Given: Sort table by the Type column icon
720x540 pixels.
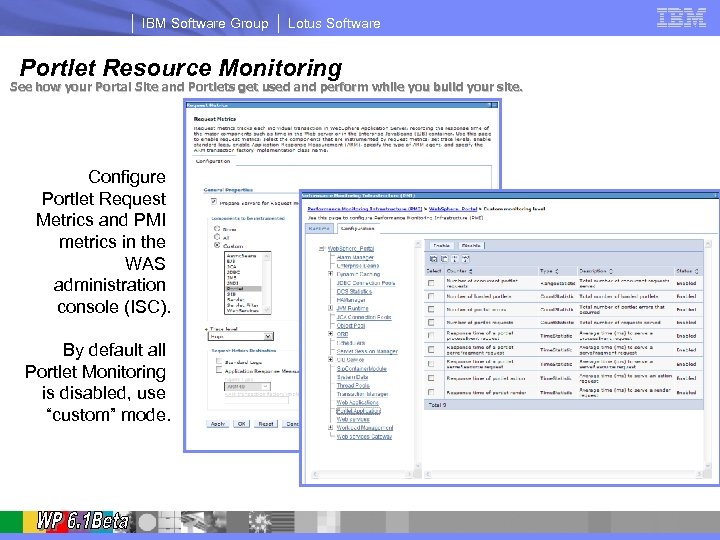Looking at the screenshot, I should click(x=557, y=271).
